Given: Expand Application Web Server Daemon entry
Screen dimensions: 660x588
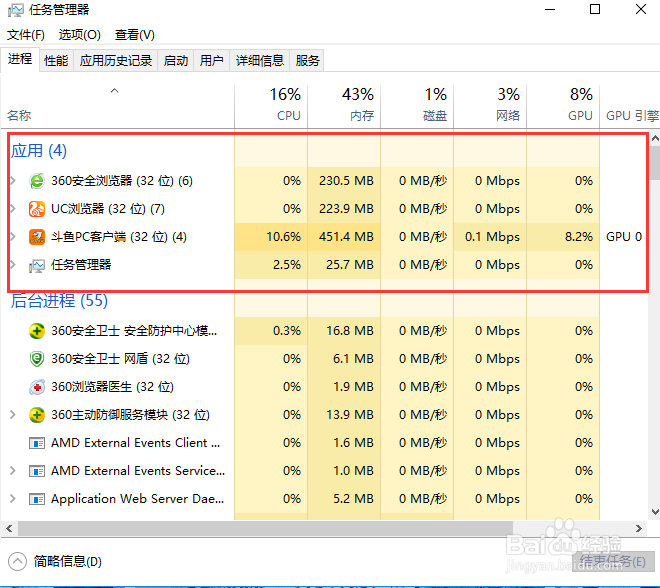Looking at the screenshot, I should tap(13, 499).
